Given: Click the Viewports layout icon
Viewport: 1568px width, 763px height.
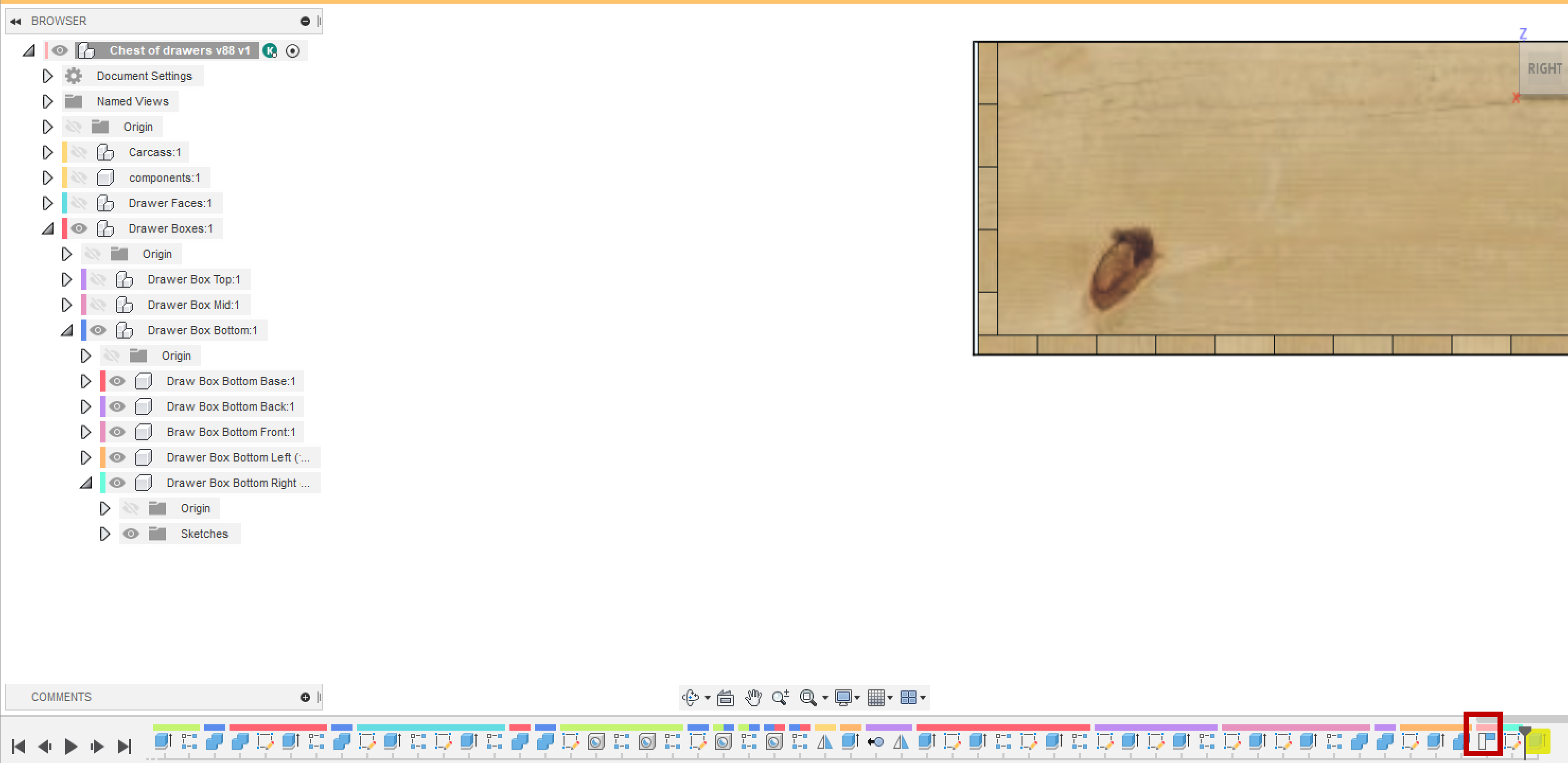Looking at the screenshot, I should pyautogui.click(x=910, y=697).
